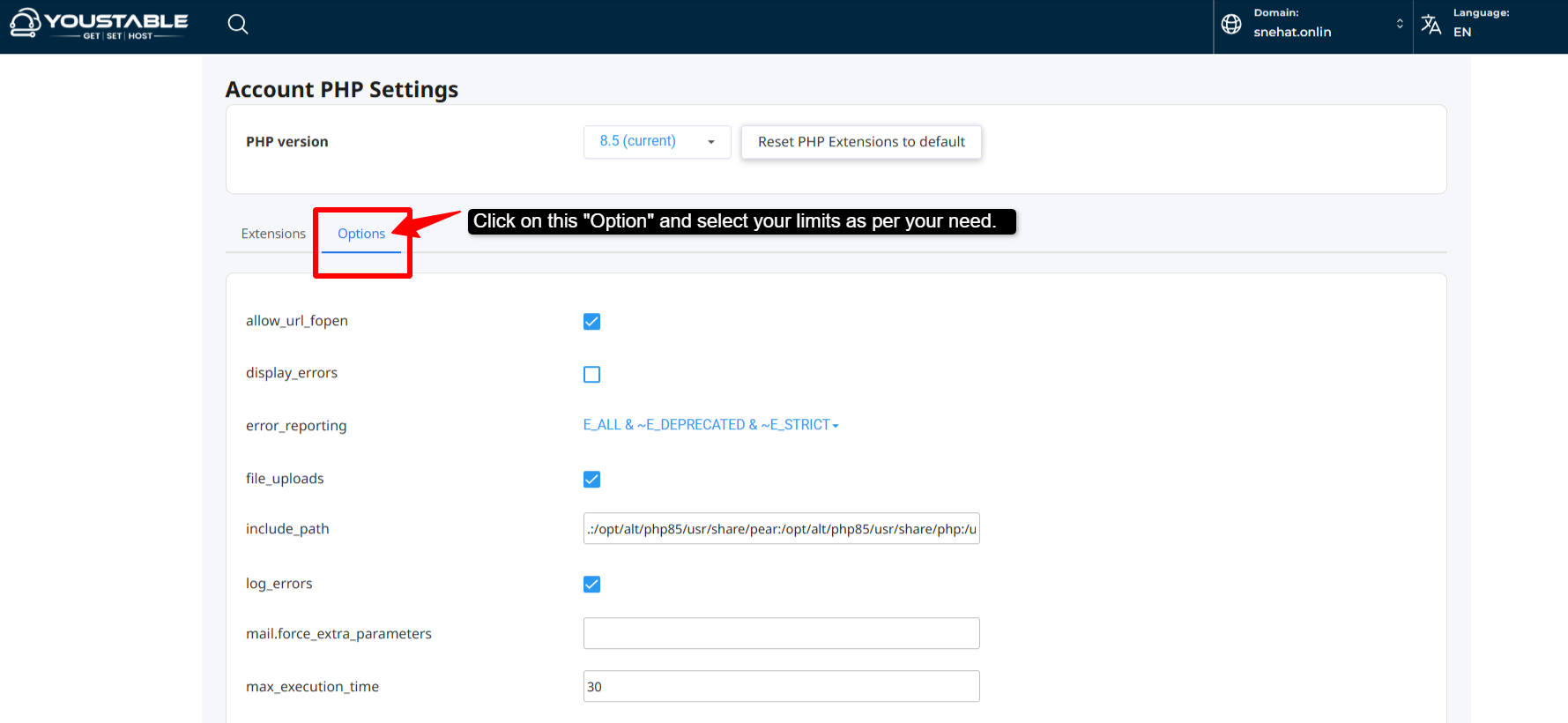Viewport: 1568px width, 723px height.
Task: Click the PHP version label
Action: pos(287,142)
